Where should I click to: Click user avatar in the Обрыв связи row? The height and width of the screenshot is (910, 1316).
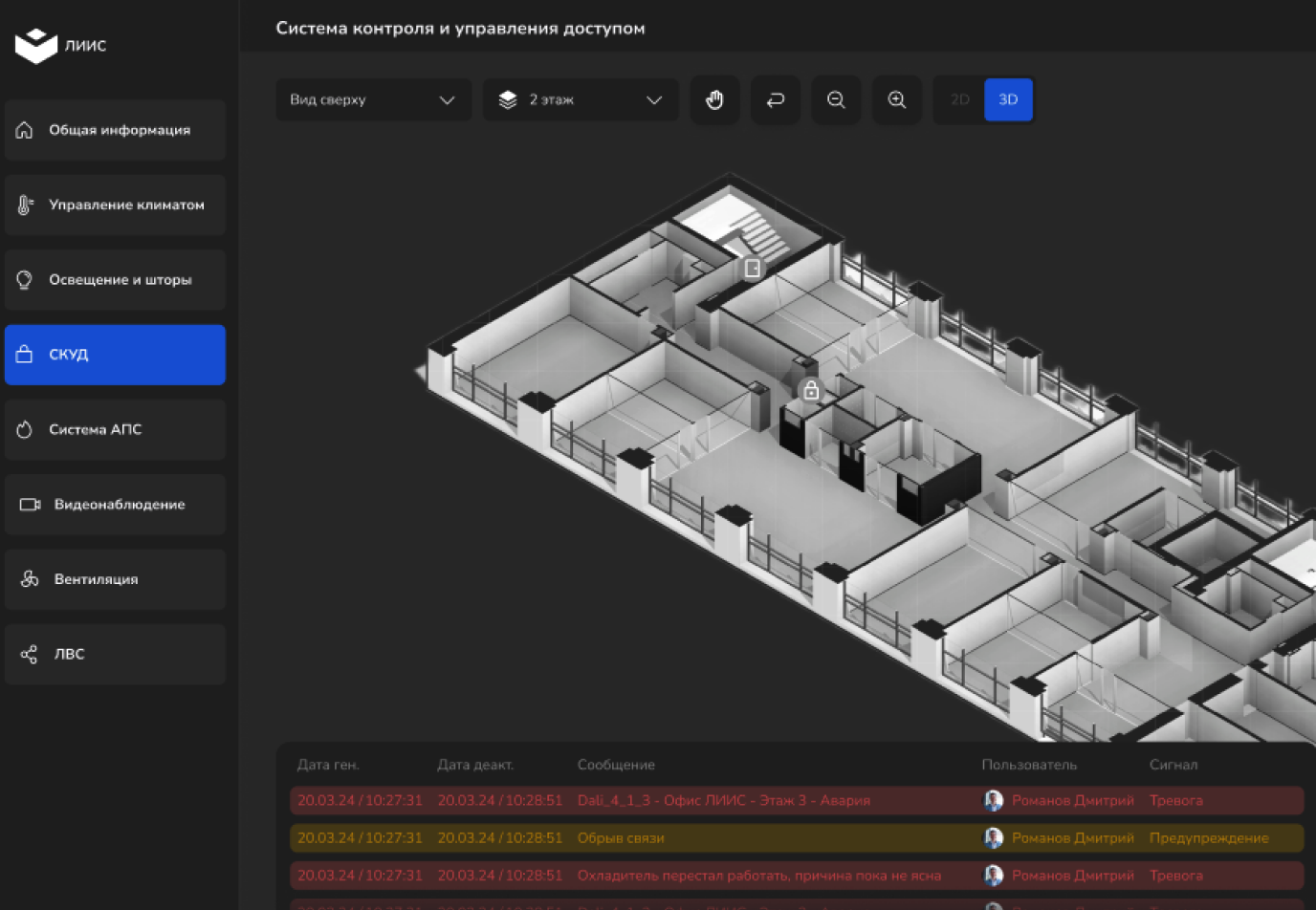[x=994, y=838]
